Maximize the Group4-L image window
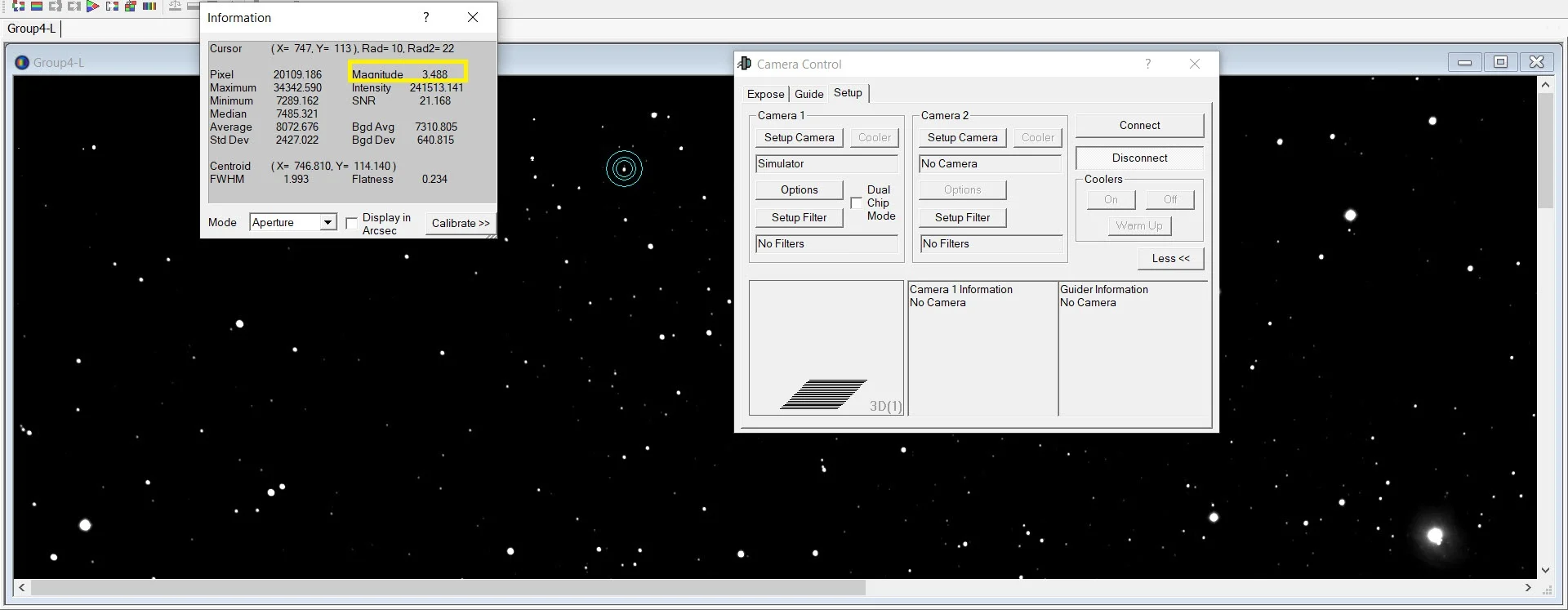 [1500, 62]
